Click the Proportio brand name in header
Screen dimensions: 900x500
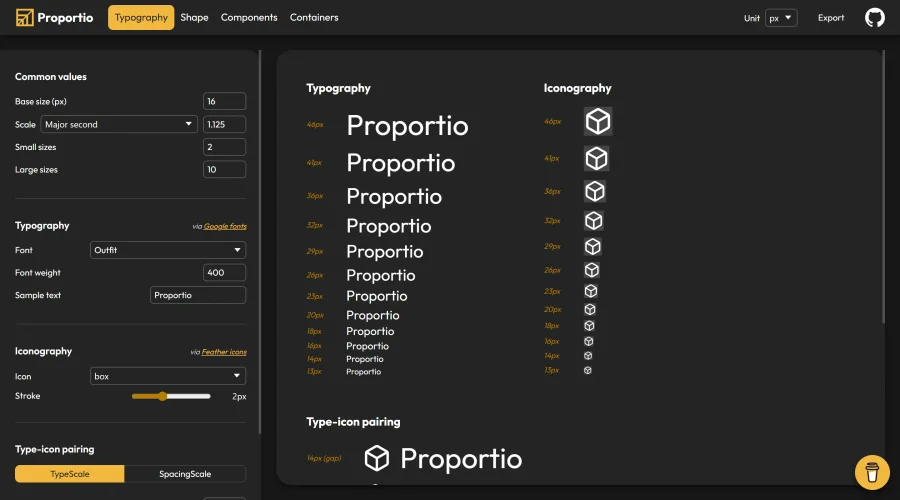(65, 18)
